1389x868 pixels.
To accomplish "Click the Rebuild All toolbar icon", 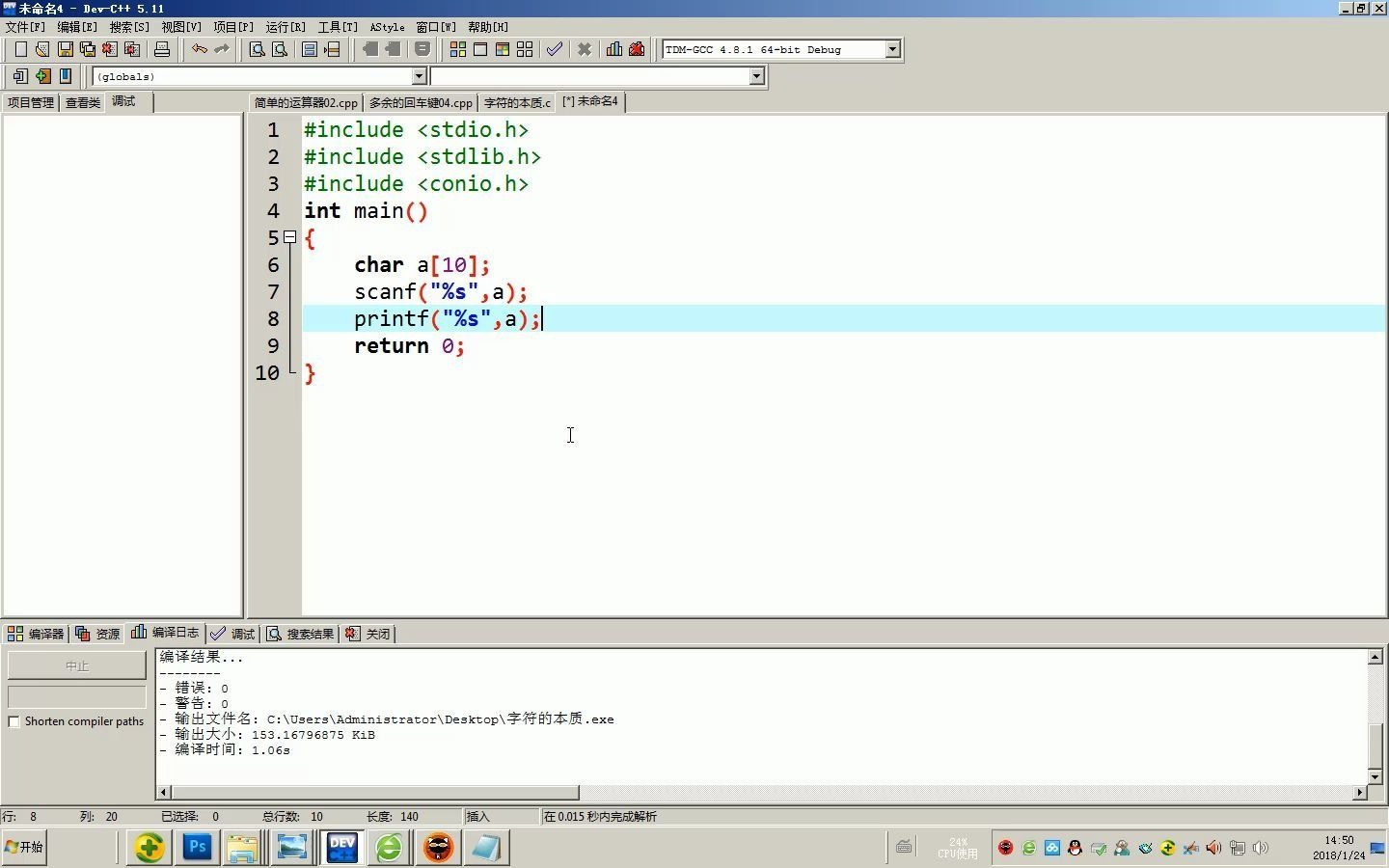I will point(525,49).
